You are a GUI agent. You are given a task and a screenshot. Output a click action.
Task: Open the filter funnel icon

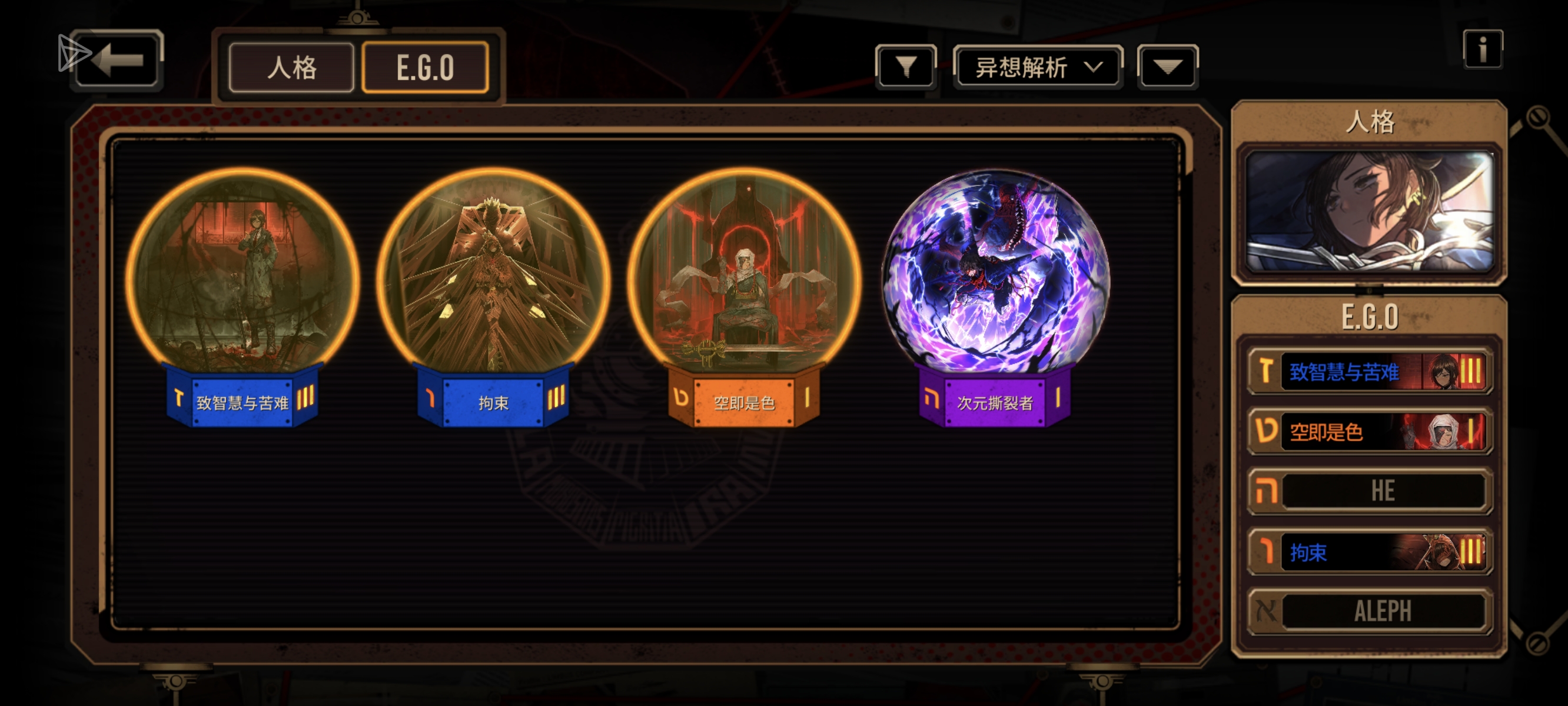906,67
